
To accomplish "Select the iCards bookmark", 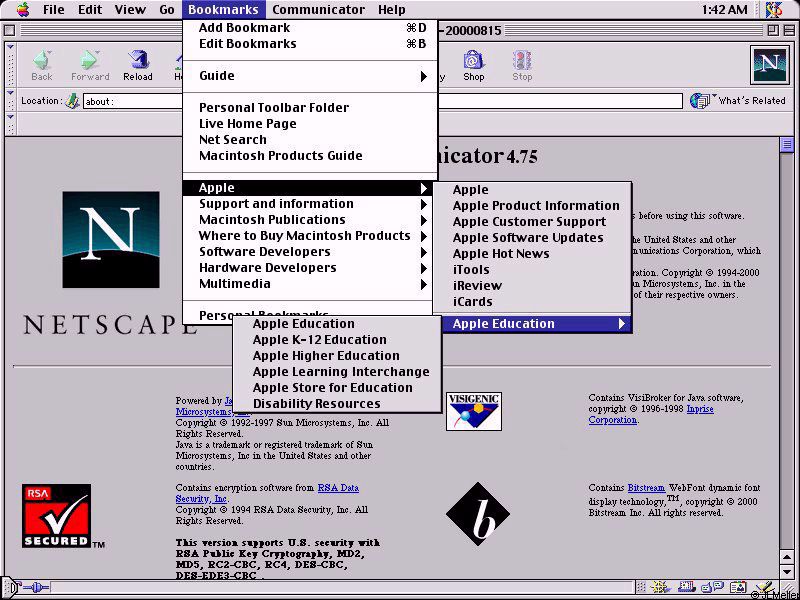I will point(533,302).
